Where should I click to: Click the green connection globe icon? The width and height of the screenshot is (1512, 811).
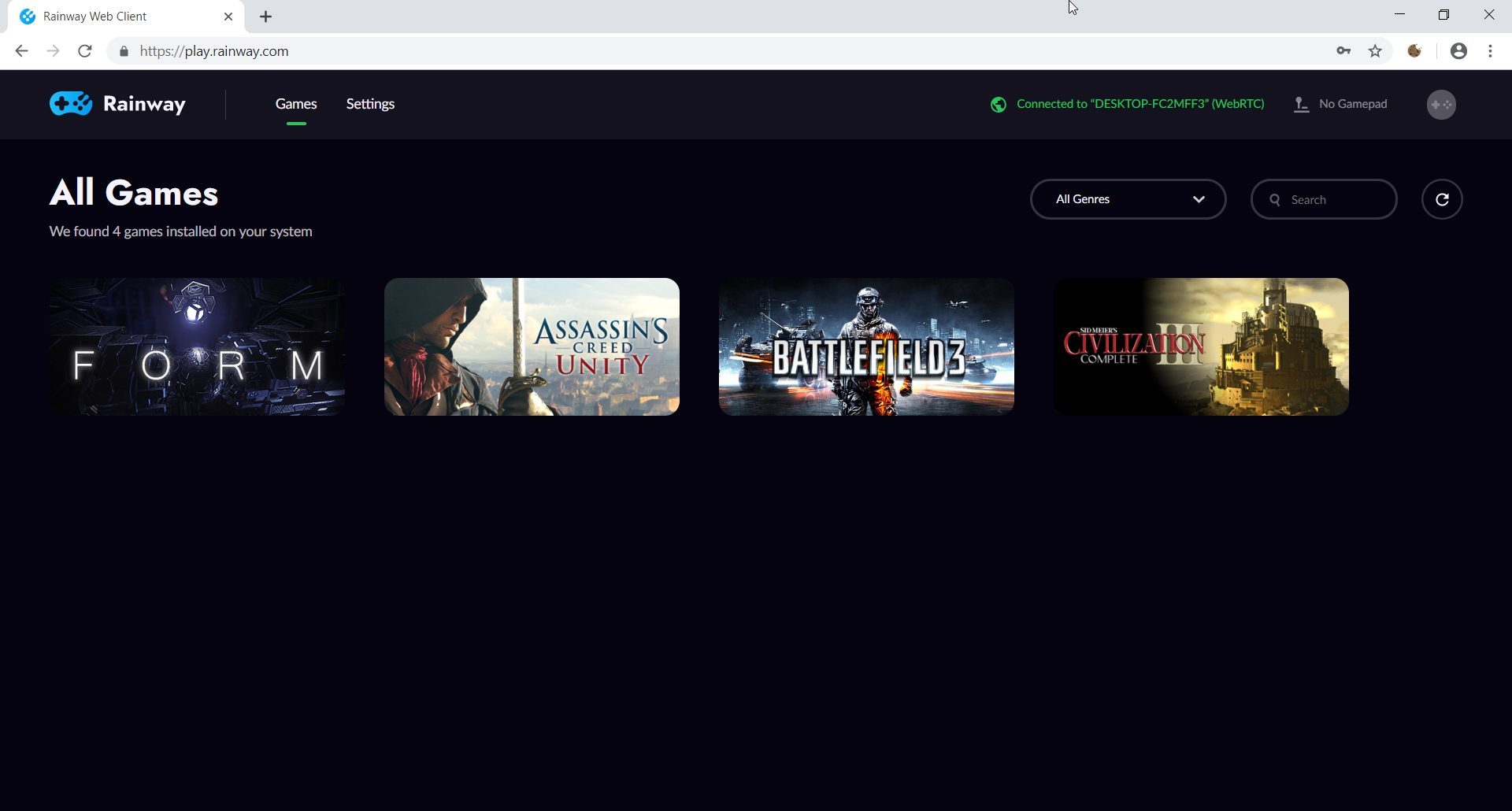[998, 105]
